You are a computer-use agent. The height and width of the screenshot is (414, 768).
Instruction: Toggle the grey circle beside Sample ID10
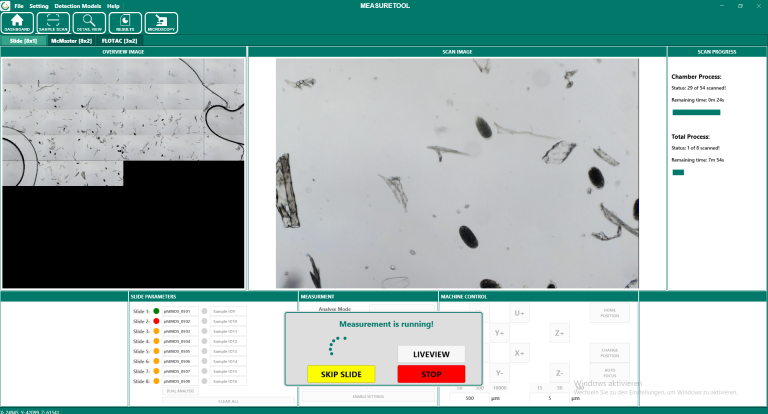[205, 321]
